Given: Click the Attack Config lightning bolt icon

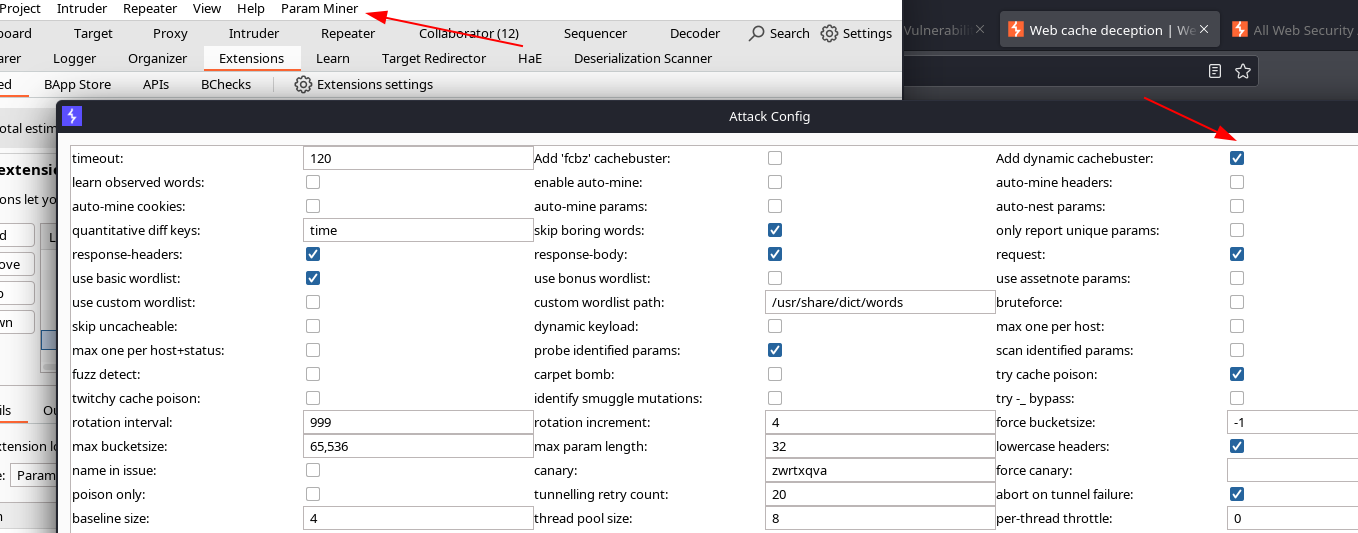Looking at the screenshot, I should [x=71, y=116].
